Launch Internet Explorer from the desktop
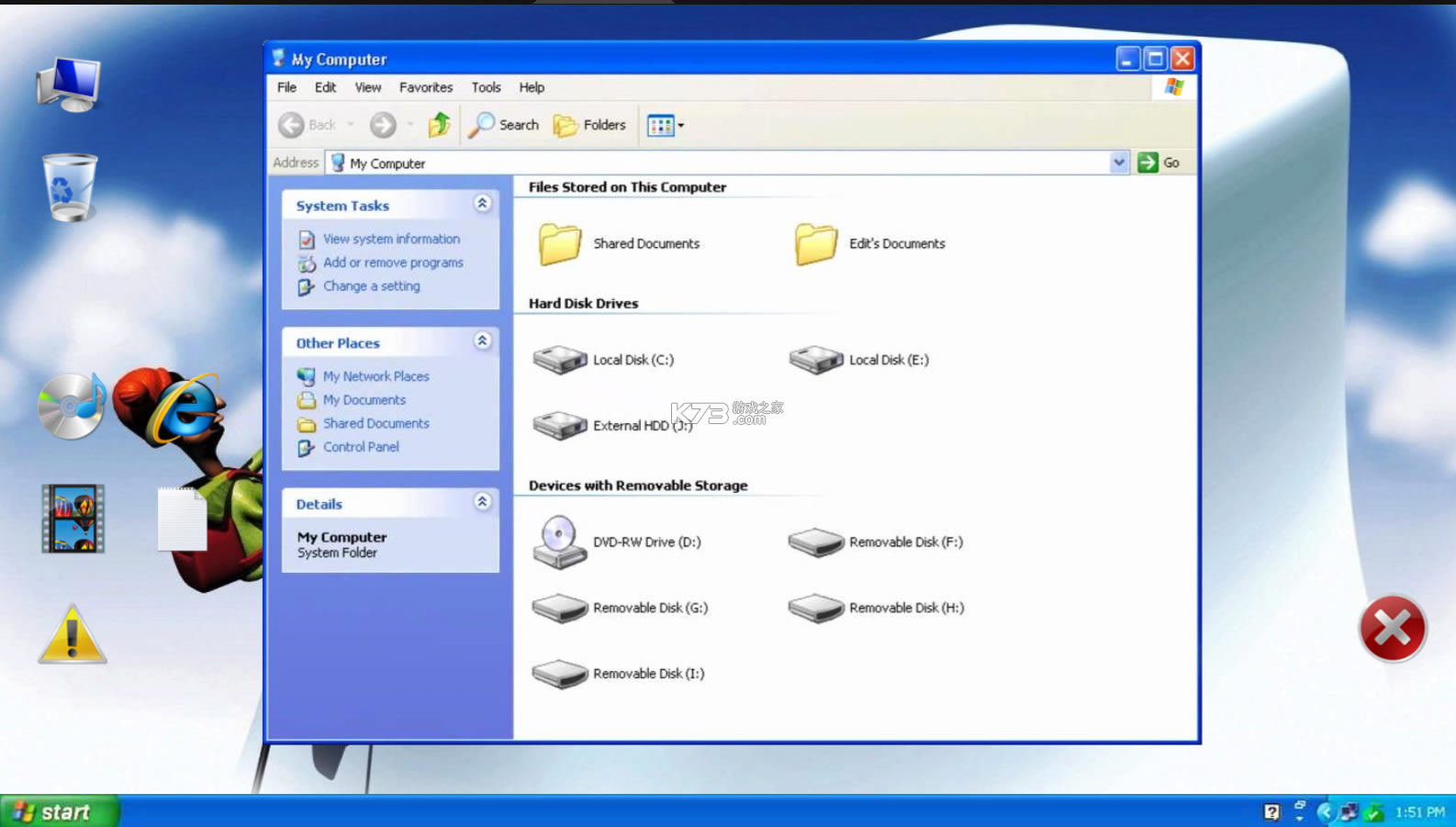This screenshot has width=1456, height=827. tap(186, 408)
